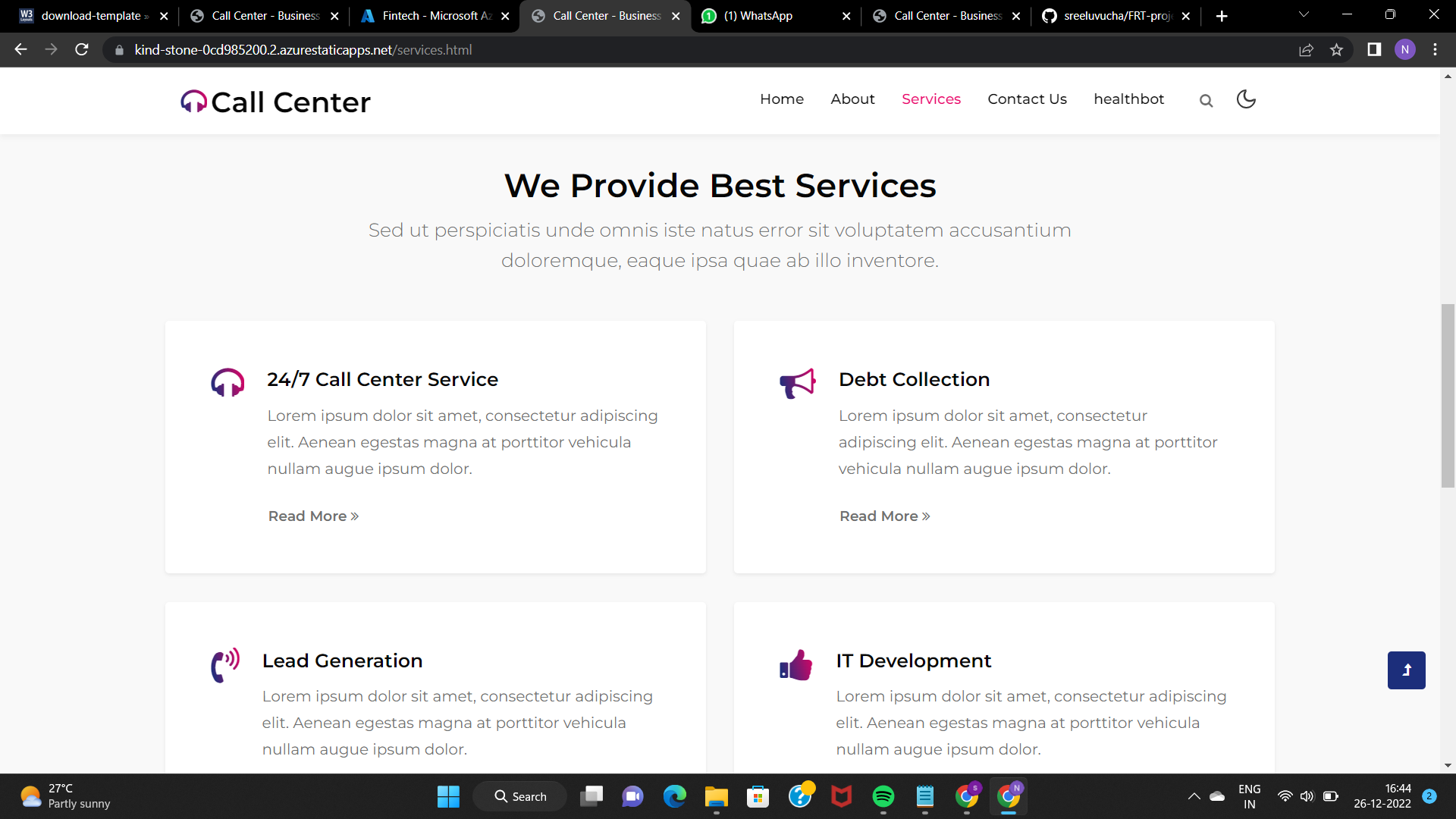This screenshot has width=1456, height=819.
Task: Click the thumbs-up icon for IT Development
Action: (795, 664)
